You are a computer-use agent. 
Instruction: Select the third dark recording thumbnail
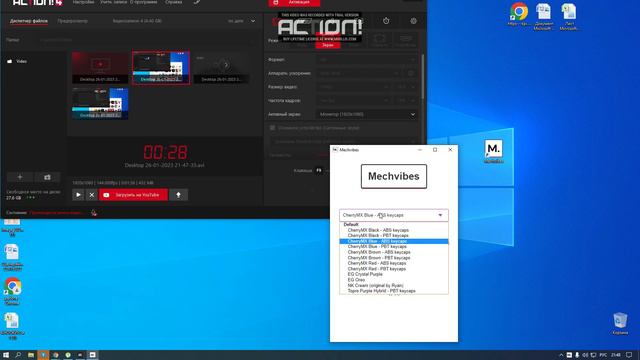222,68
